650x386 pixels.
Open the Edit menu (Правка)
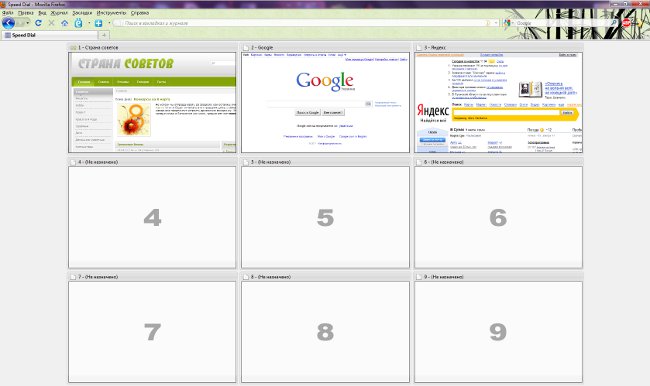(26, 13)
